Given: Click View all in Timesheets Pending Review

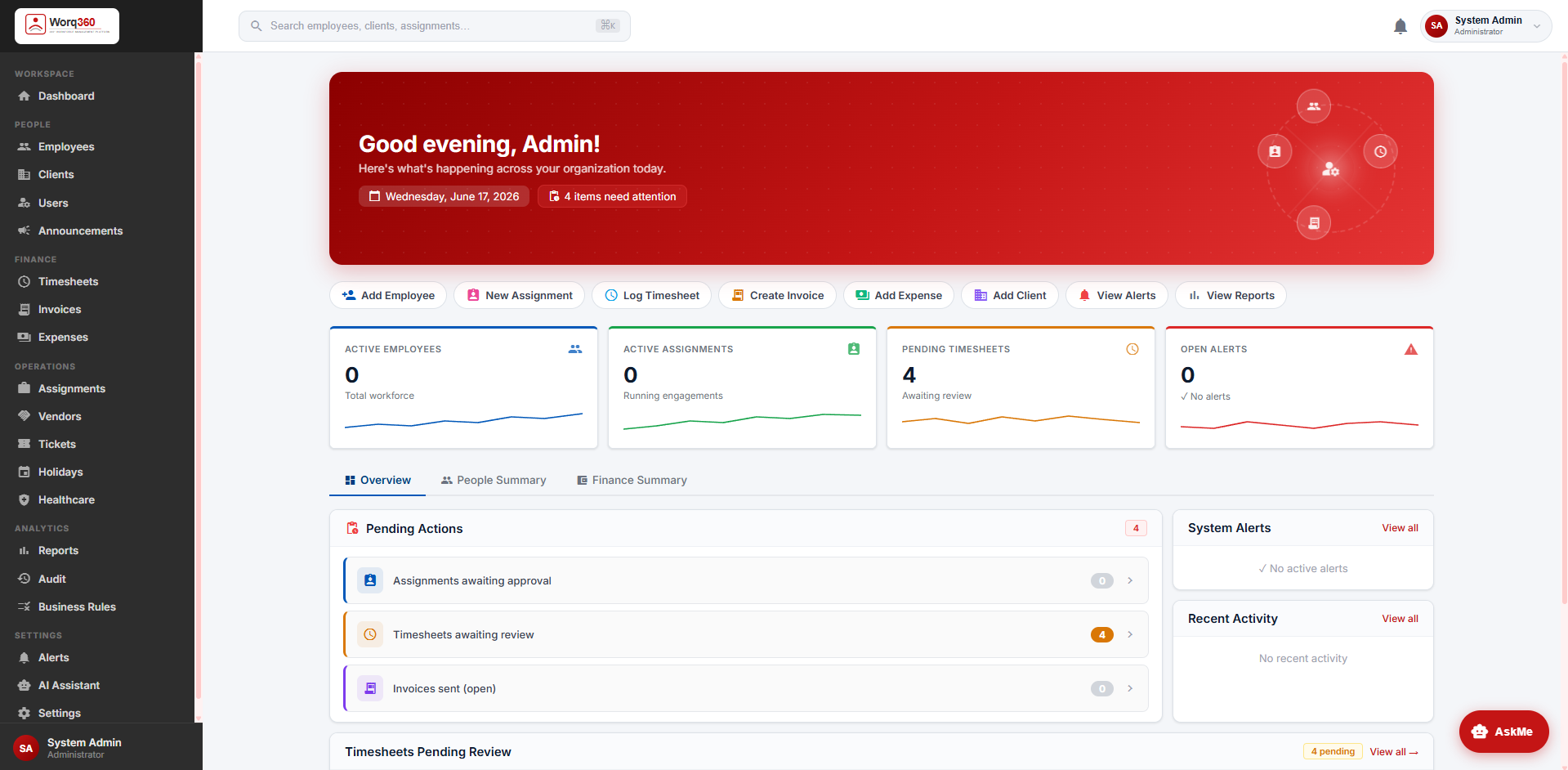Looking at the screenshot, I should (x=1394, y=752).
